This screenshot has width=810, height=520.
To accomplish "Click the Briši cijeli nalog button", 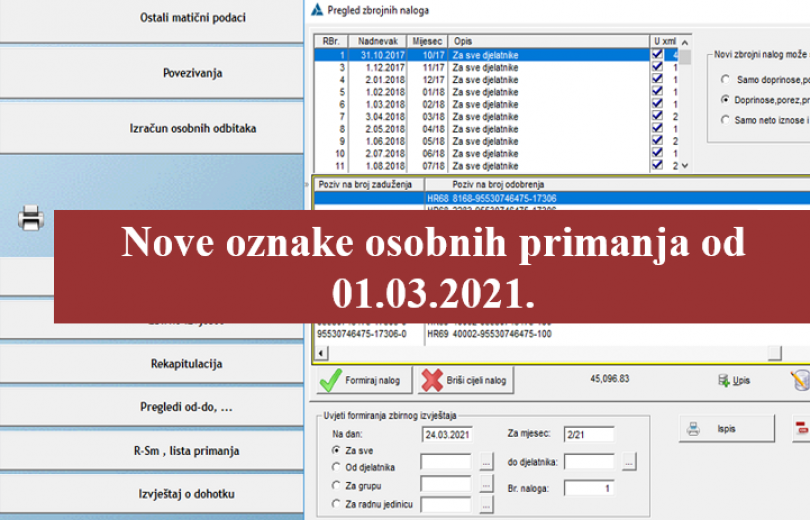I will pyautogui.click(x=465, y=381).
